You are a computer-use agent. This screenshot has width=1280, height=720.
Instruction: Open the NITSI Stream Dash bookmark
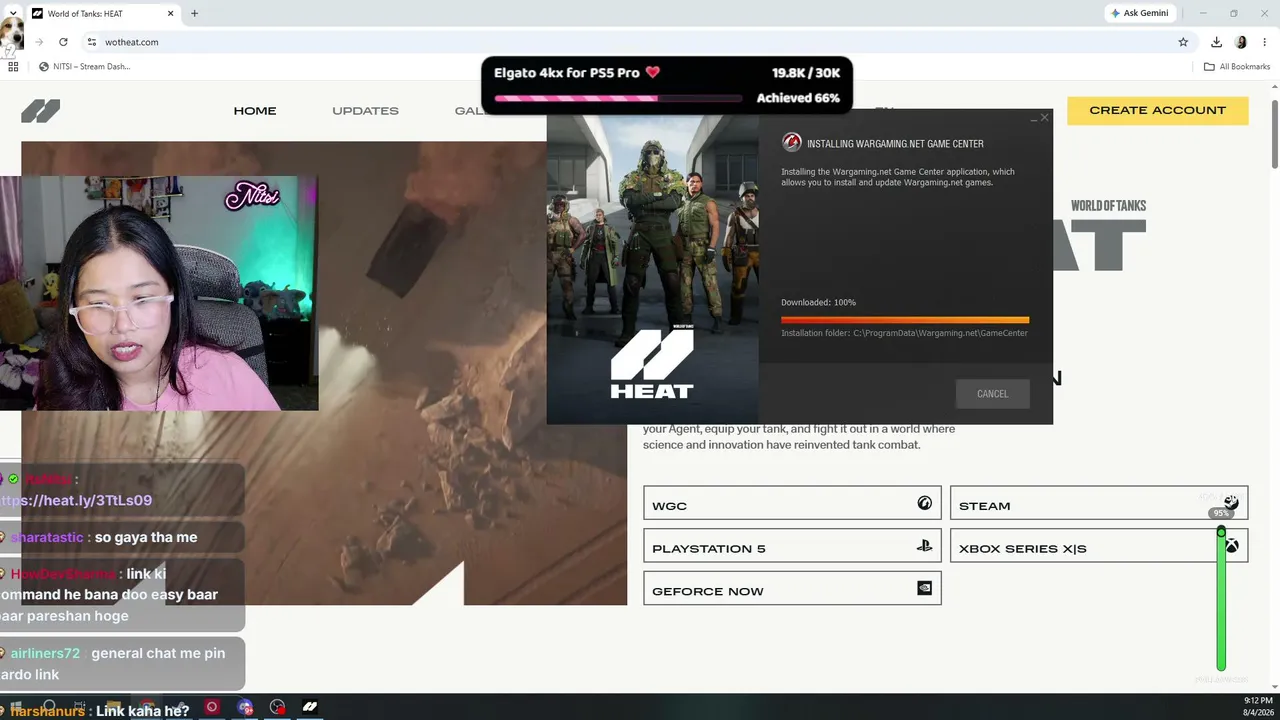[x=84, y=67]
